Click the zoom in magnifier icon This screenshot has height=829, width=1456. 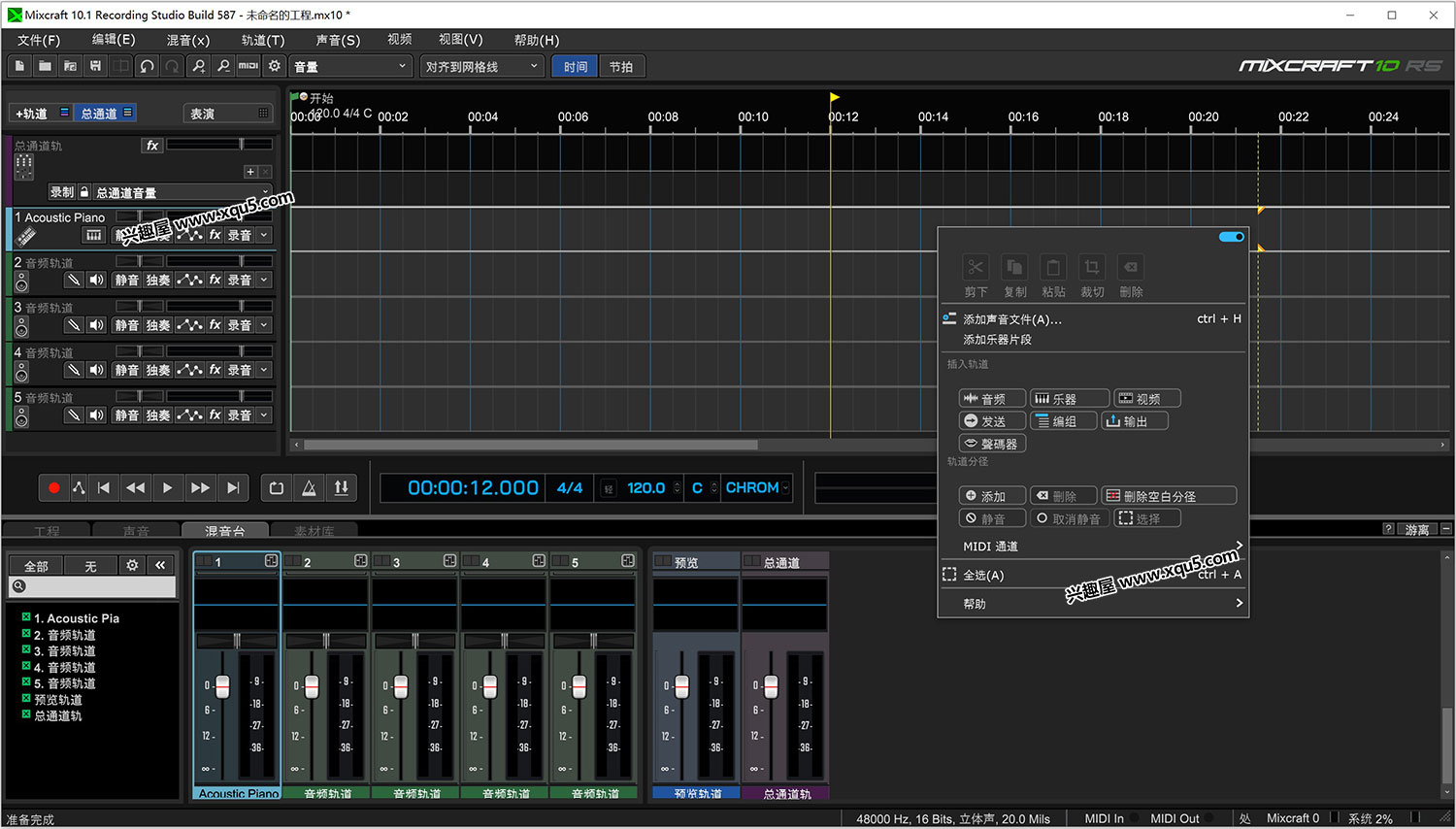[198, 66]
